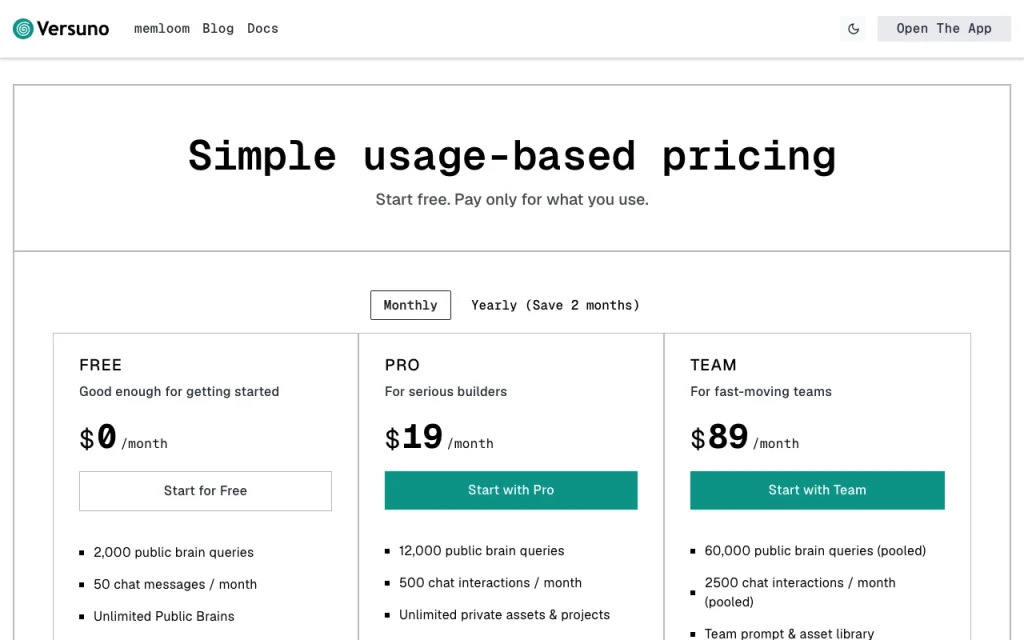Viewport: 1024px width, 640px height.
Task: Click 'Good enough for getting started' text
Action: (x=179, y=391)
